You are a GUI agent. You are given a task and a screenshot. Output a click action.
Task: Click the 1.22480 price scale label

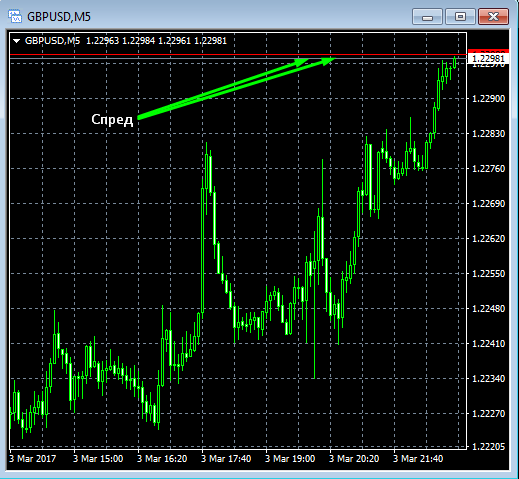[x=488, y=309]
